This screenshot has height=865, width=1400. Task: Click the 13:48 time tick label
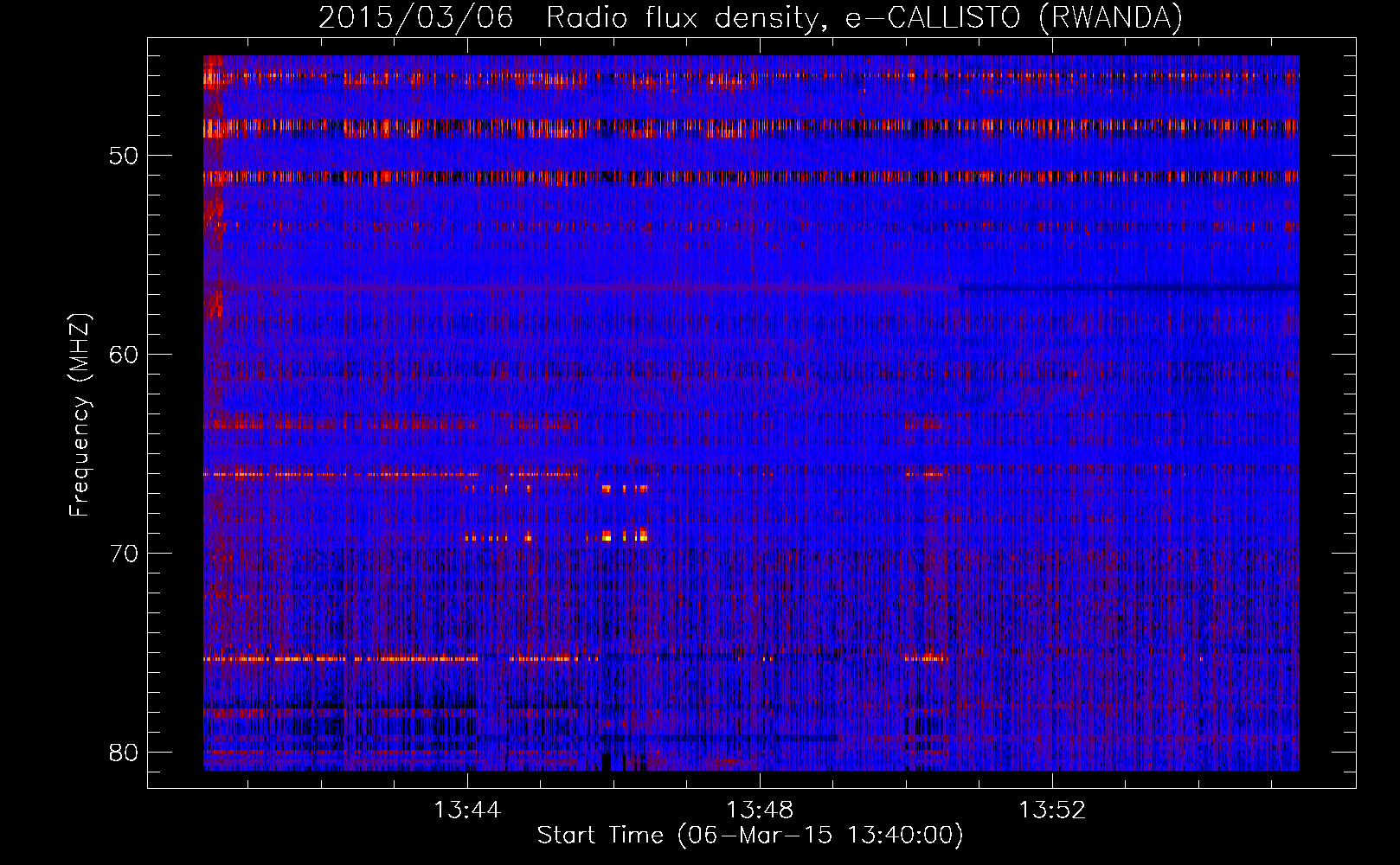760,810
